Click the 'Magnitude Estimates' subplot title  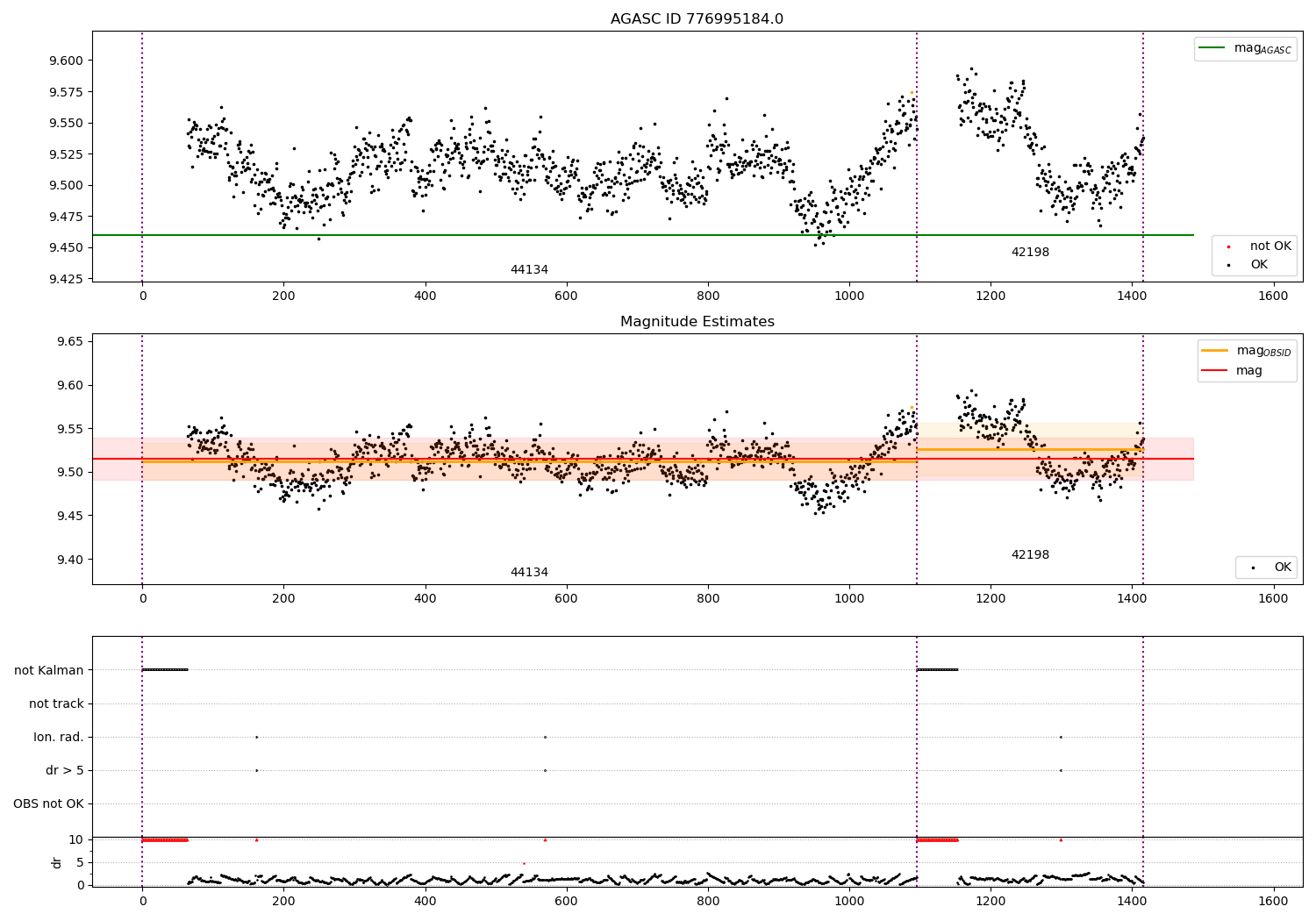pyautogui.click(x=697, y=321)
